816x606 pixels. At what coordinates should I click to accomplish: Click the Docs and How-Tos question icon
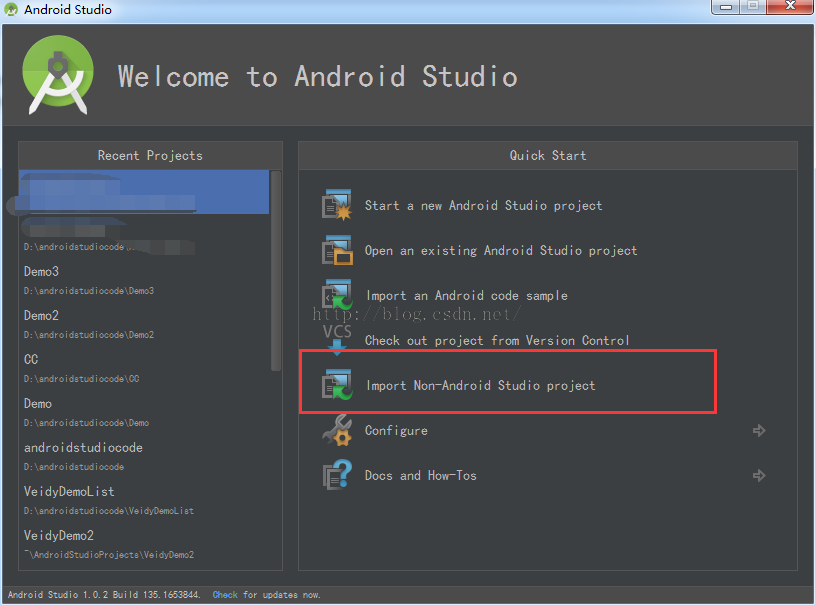[x=337, y=475]
